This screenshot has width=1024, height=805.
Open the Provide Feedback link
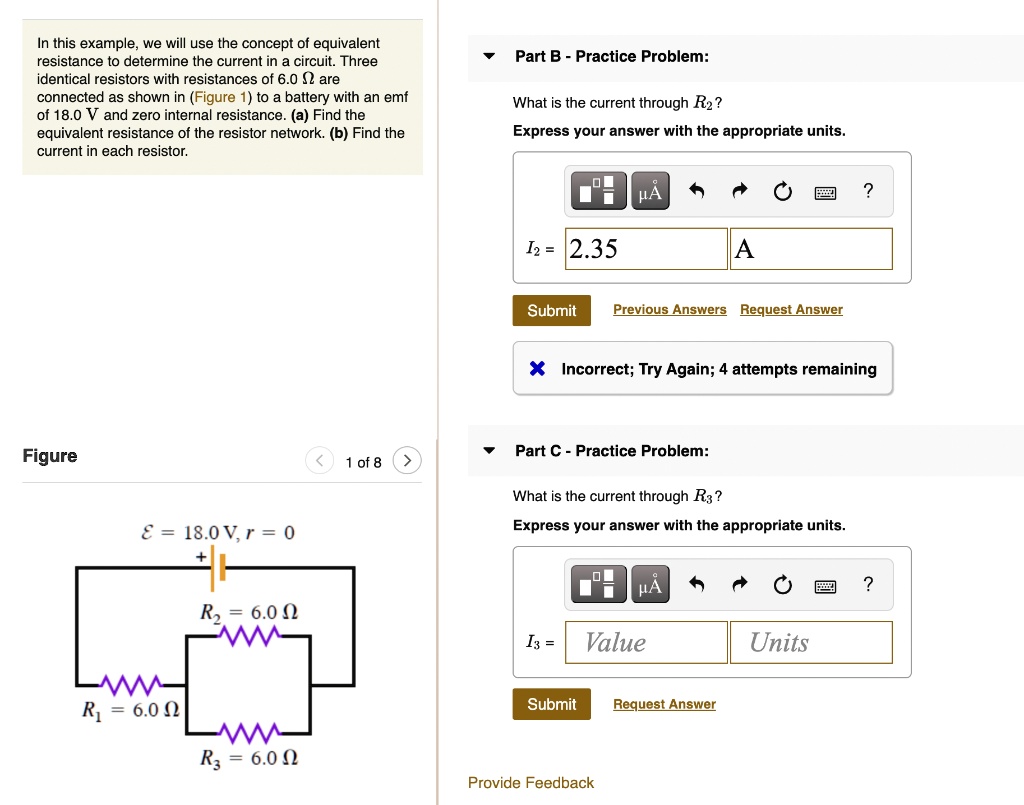click(x=531, y=783)
